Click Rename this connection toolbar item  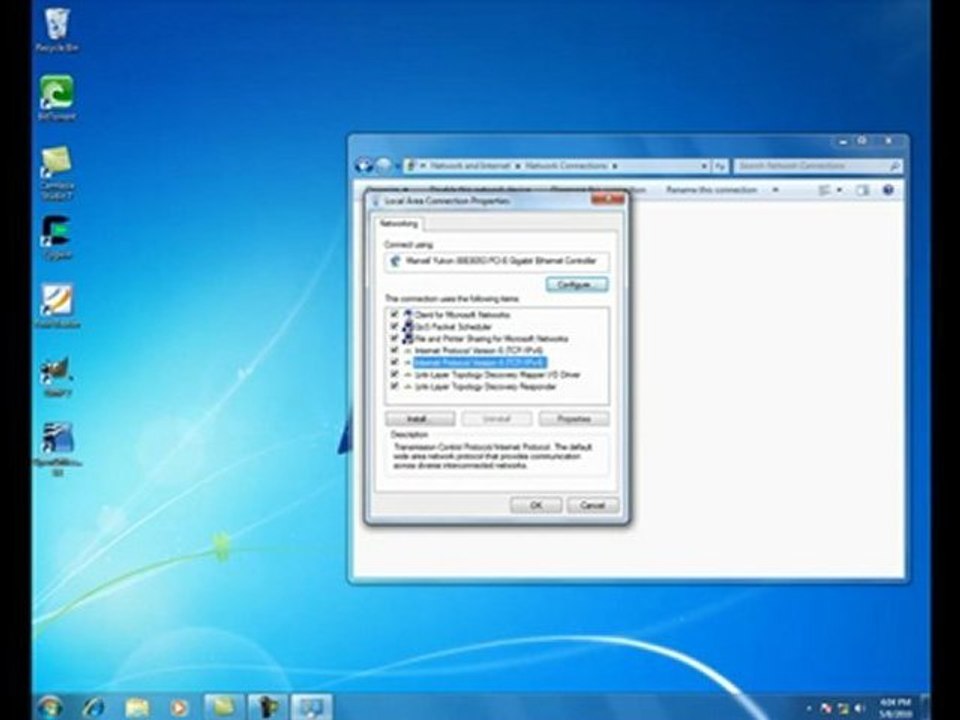pyautogui.click(x=711, y=190)
